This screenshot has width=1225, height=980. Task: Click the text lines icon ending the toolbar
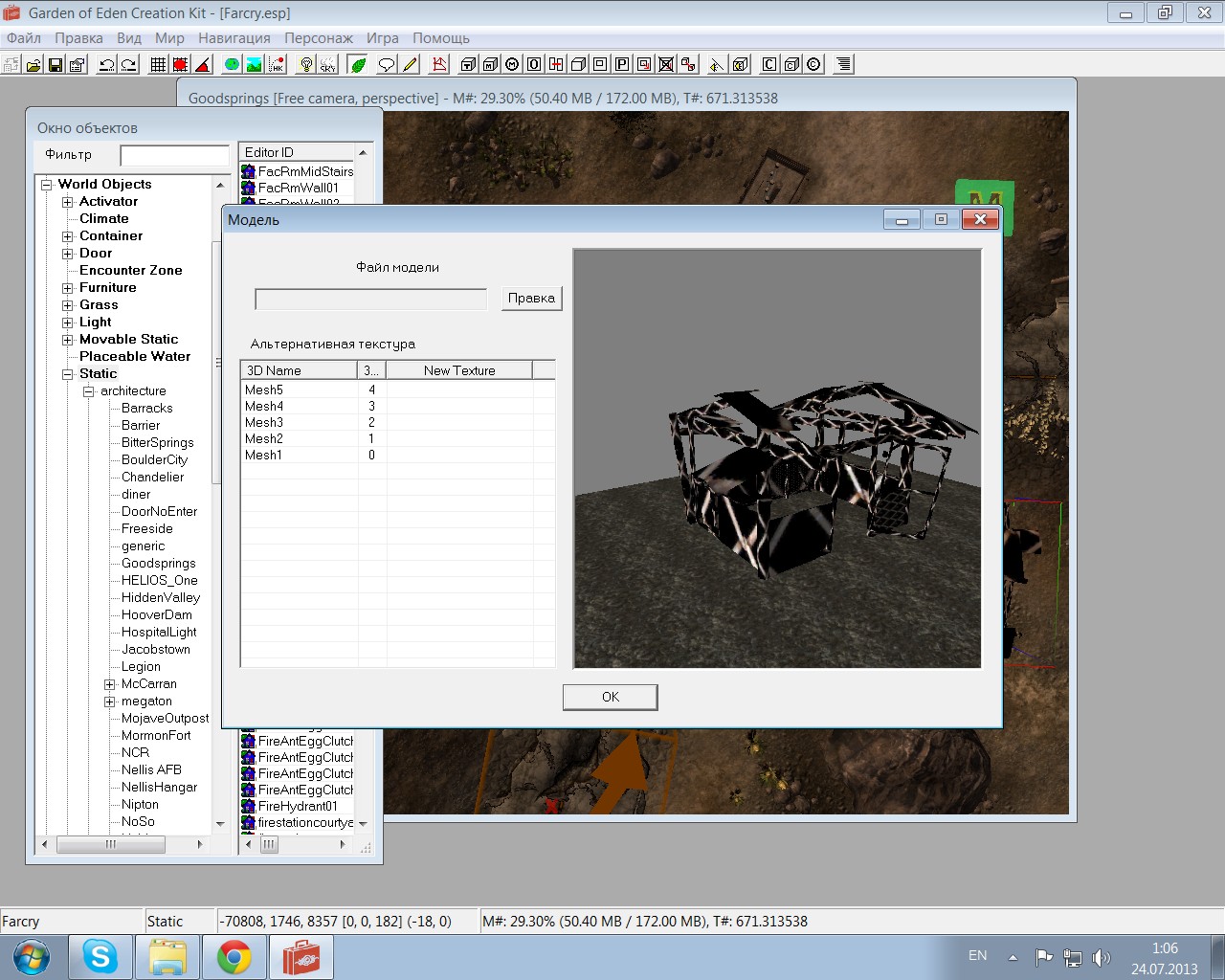click(x=843, y=64)
